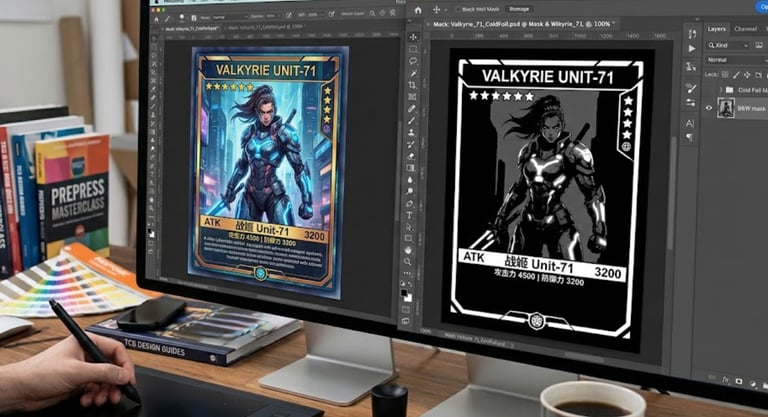This screenshot has width=768, height=417.
Task: Select the B&W mask layer thumbnail
Action: [726, 108]
